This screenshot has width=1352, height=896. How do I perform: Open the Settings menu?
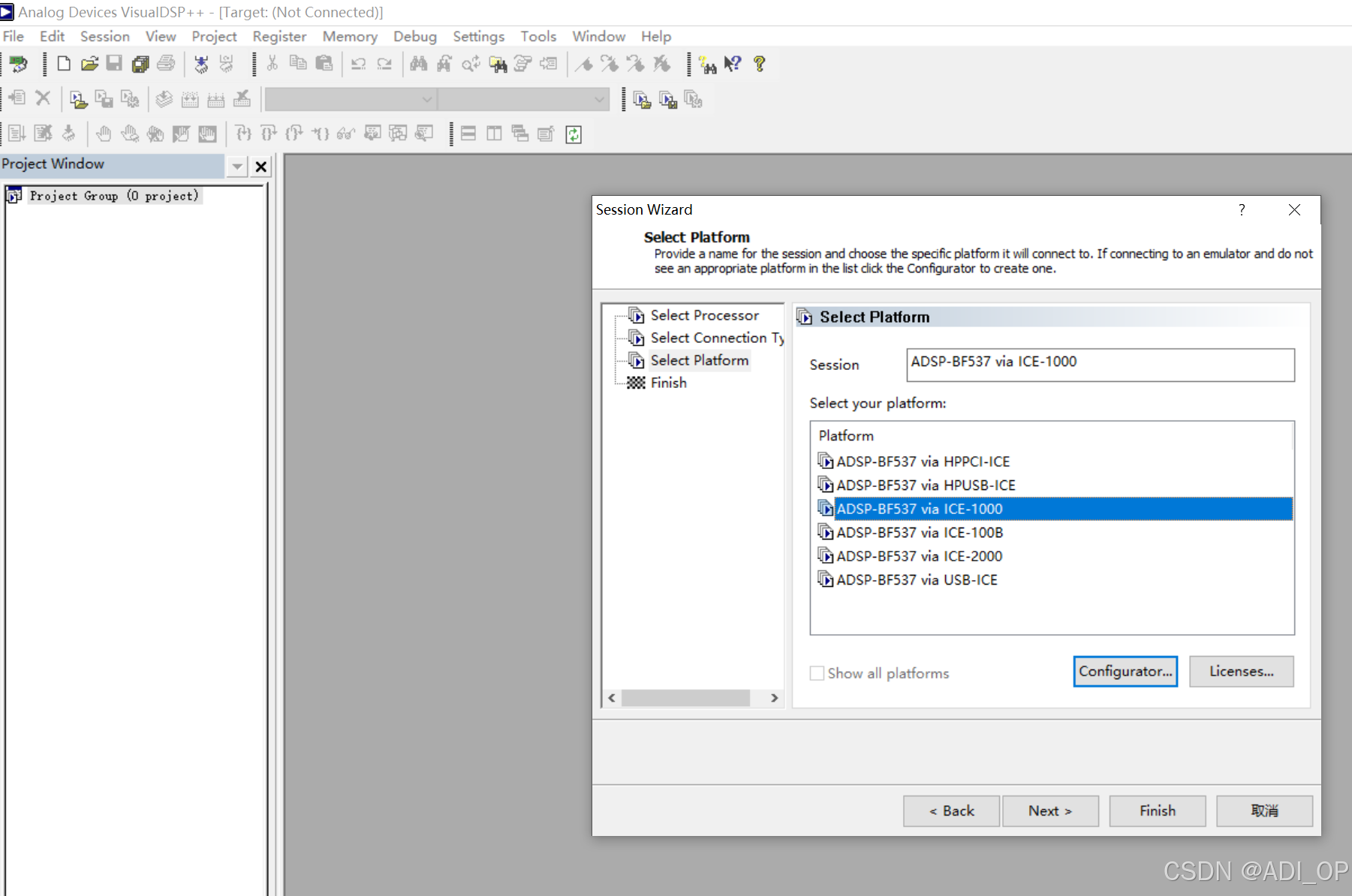click(479, 36)
